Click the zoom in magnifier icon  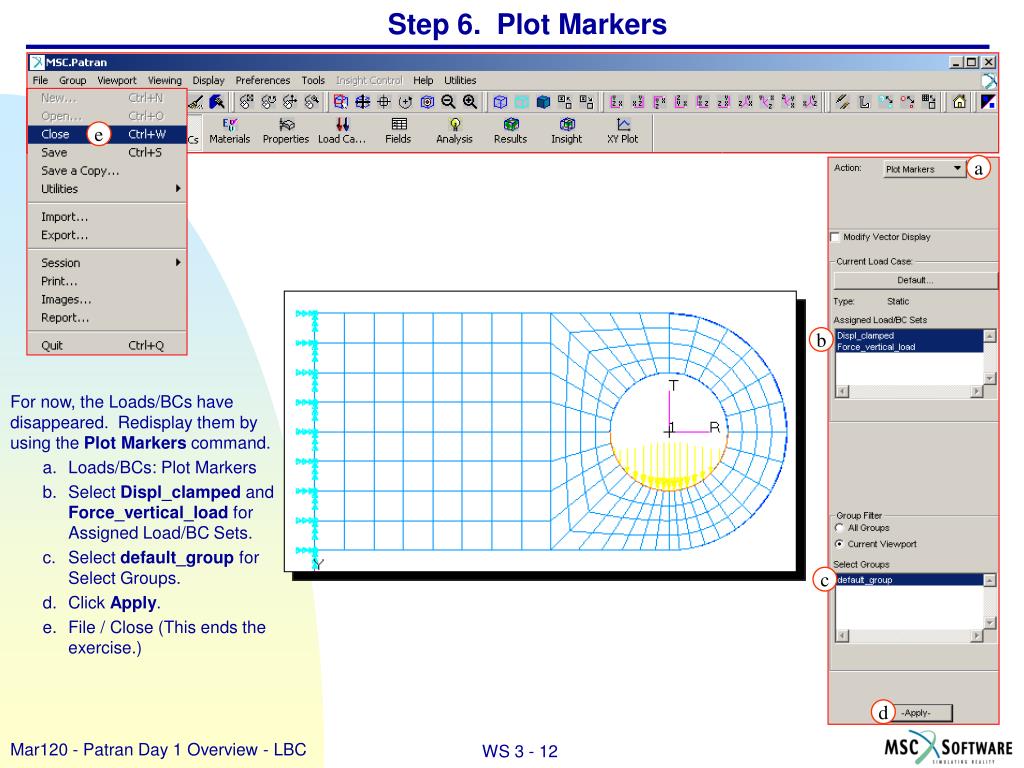point(470,102)
